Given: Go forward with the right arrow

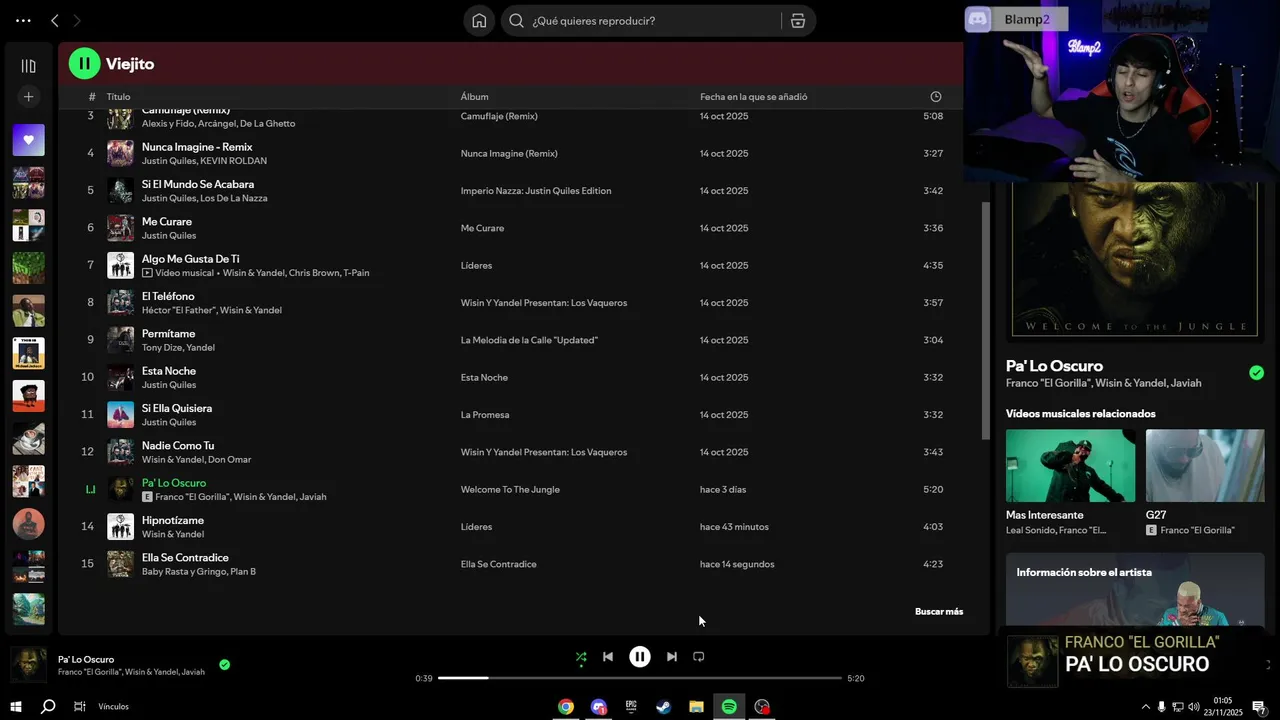Looking at the screenshot, I should pos(77,20).
